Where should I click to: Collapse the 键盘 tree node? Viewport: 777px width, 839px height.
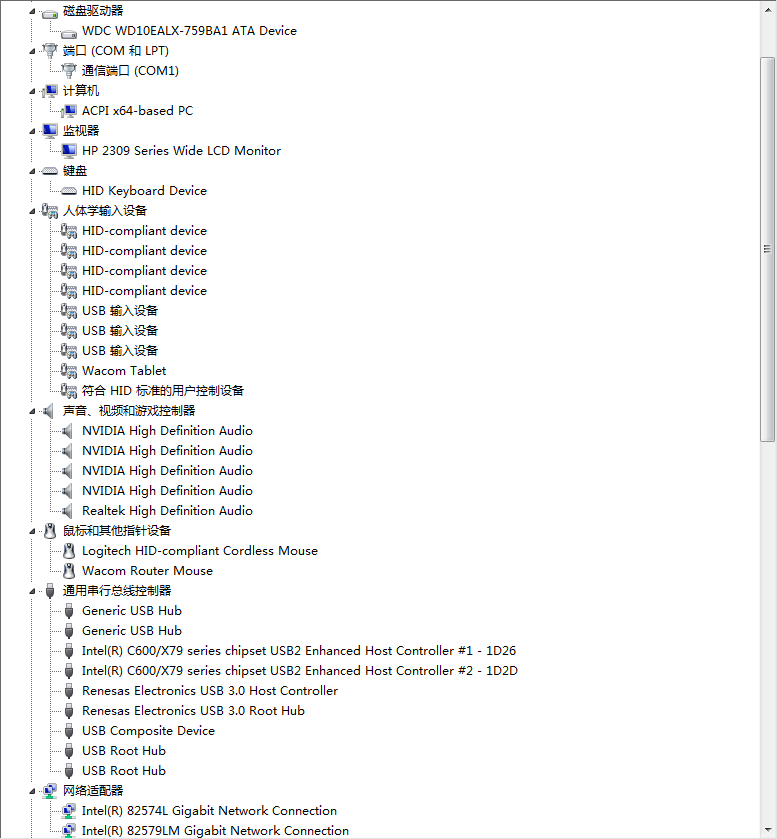[x=32, y=172]
